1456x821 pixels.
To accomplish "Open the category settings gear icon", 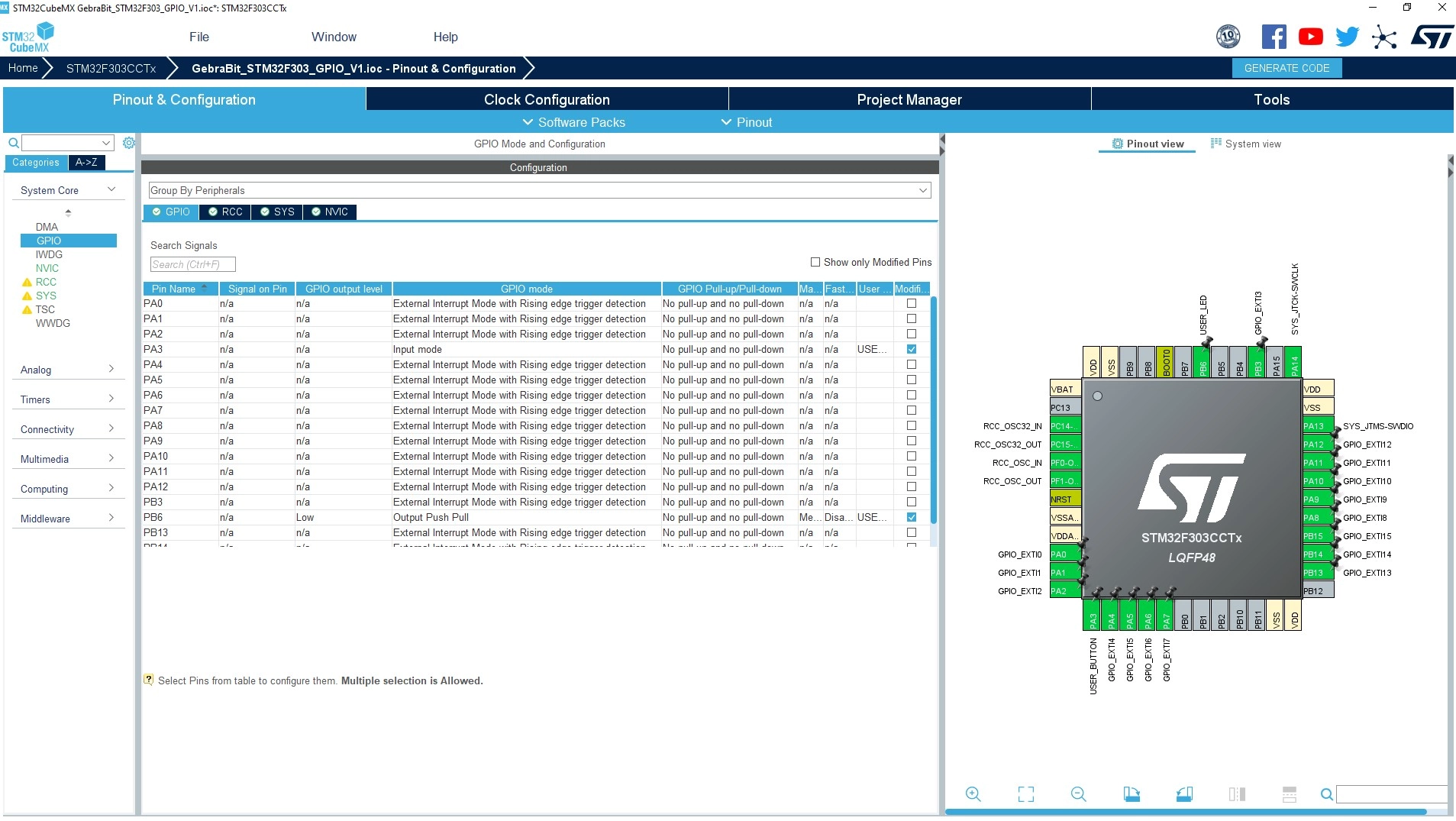I will 129,143.
